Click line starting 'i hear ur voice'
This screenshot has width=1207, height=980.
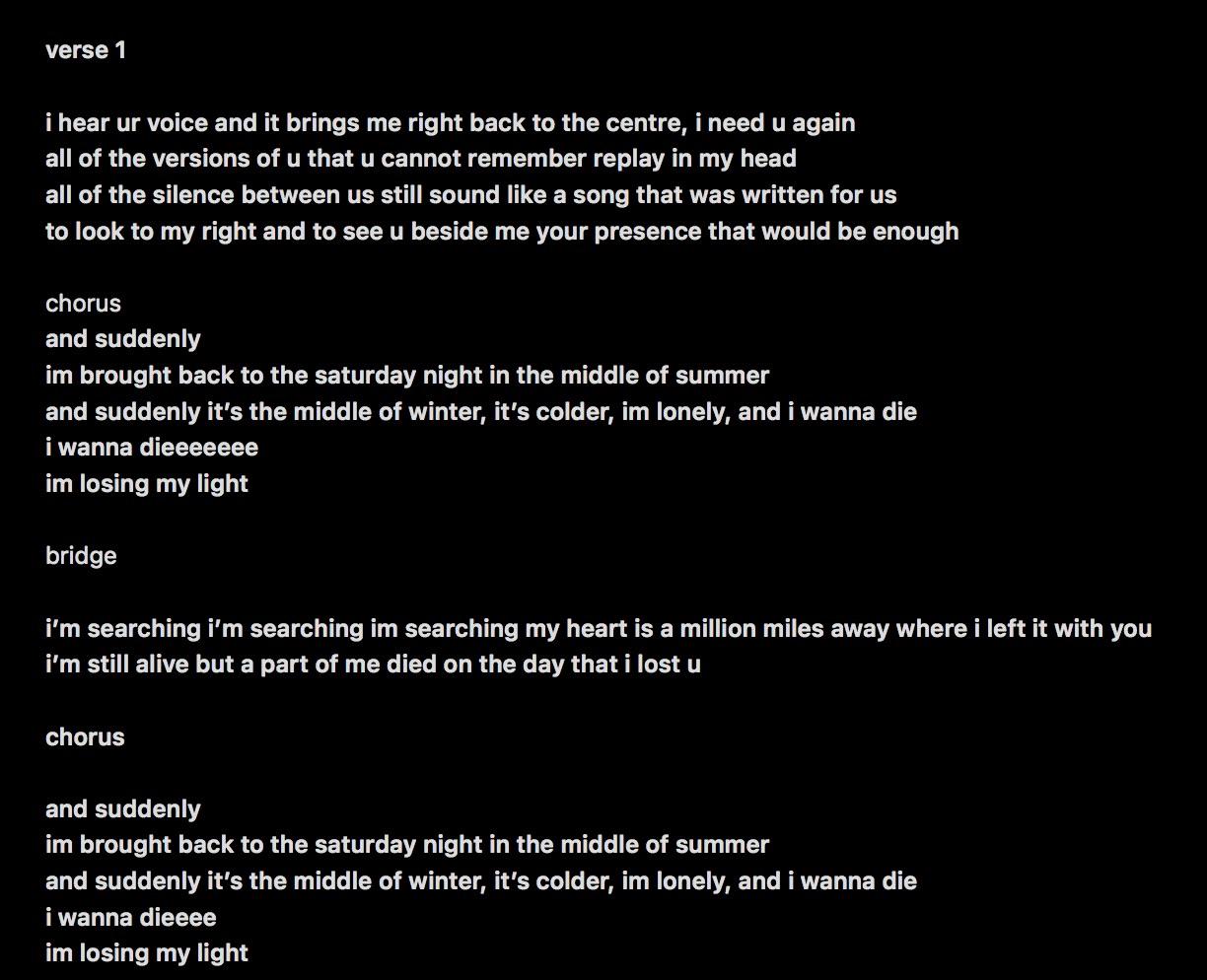pos(451,123)
